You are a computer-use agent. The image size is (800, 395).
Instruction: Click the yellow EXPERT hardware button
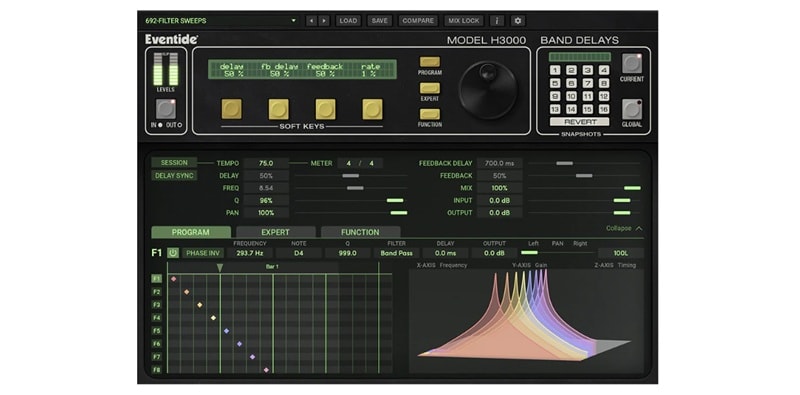pyautogui.click(x=430, y=88)
